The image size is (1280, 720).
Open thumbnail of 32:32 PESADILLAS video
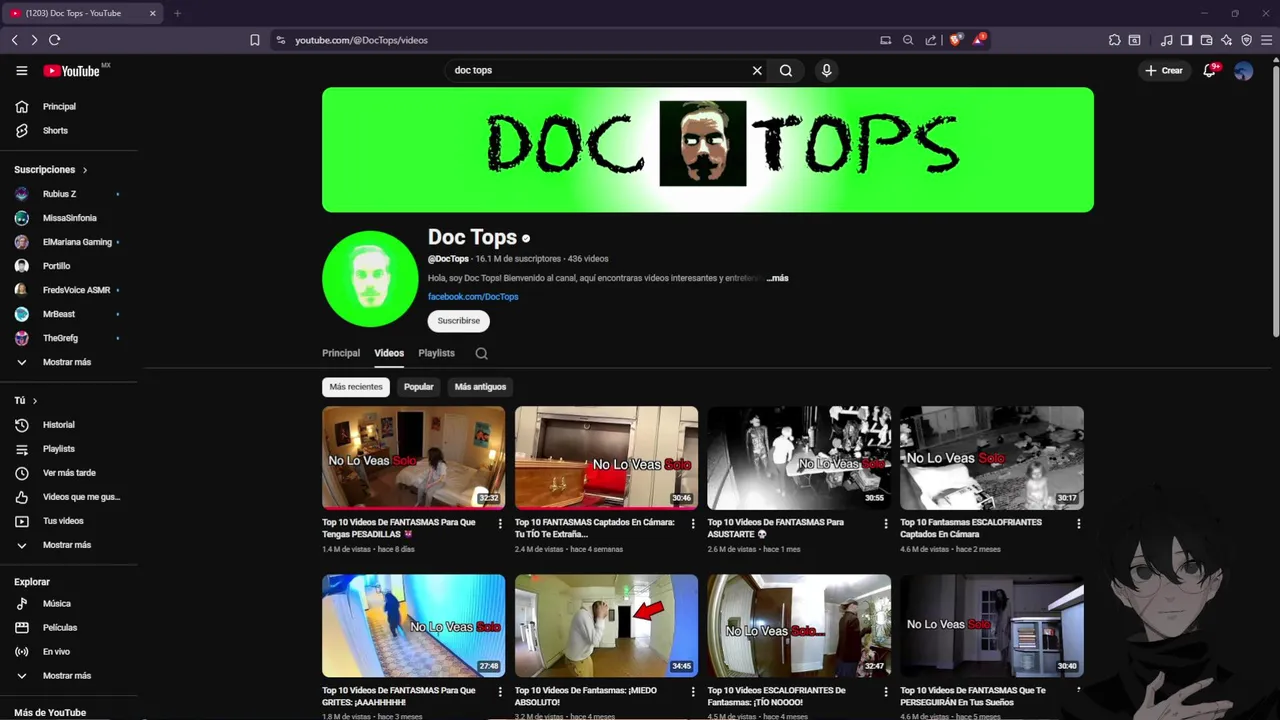coord(413,458)
